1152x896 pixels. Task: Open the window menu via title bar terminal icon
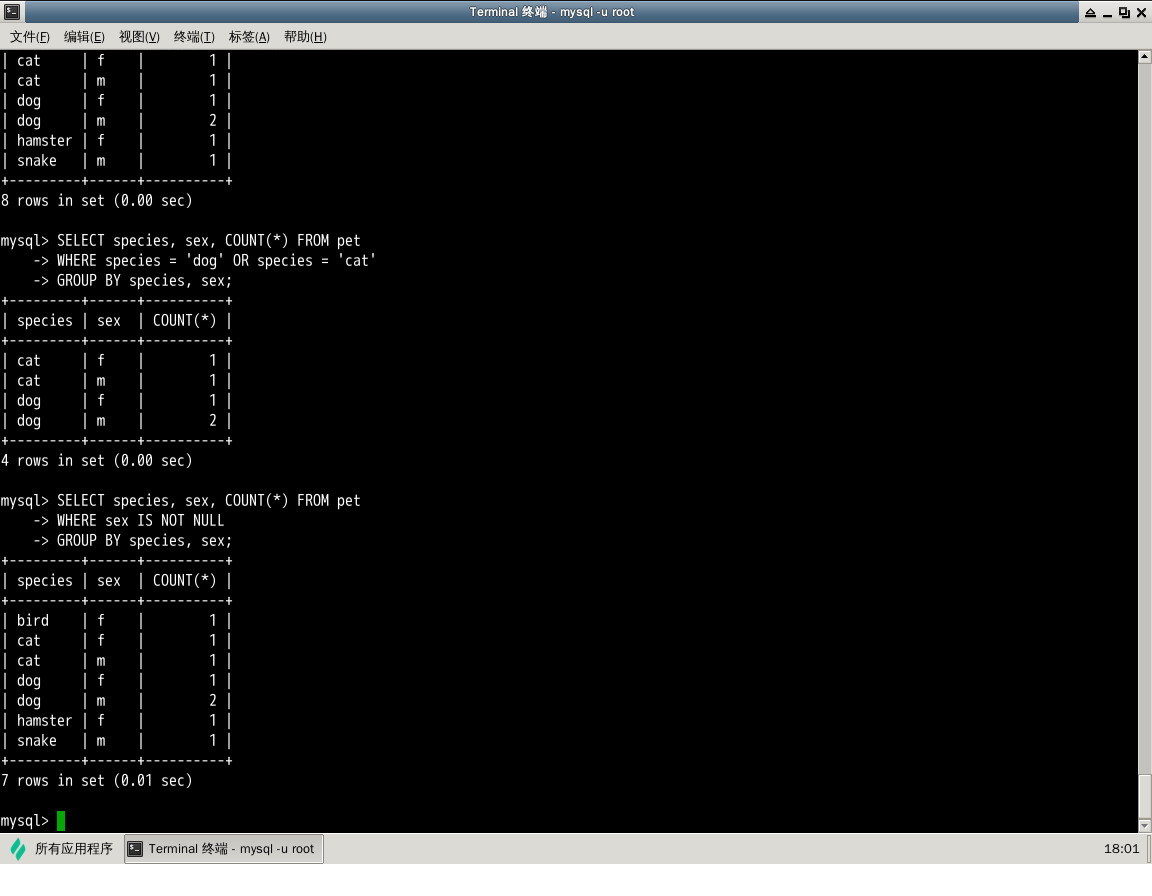coord(10,12)
